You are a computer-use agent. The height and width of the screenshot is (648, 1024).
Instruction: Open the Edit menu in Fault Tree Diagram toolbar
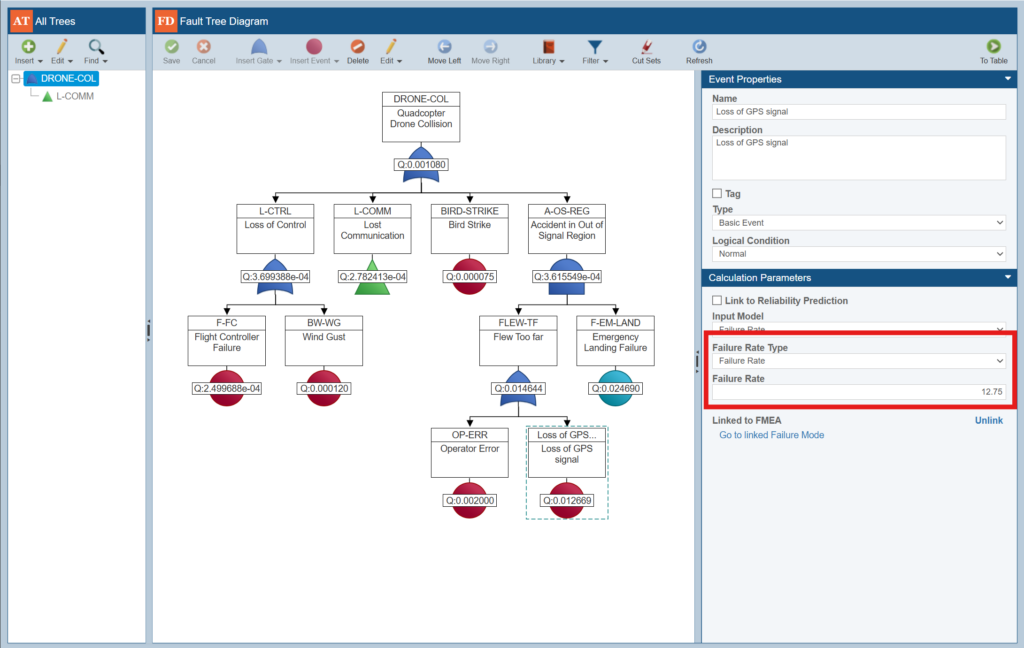coord(391,52)
